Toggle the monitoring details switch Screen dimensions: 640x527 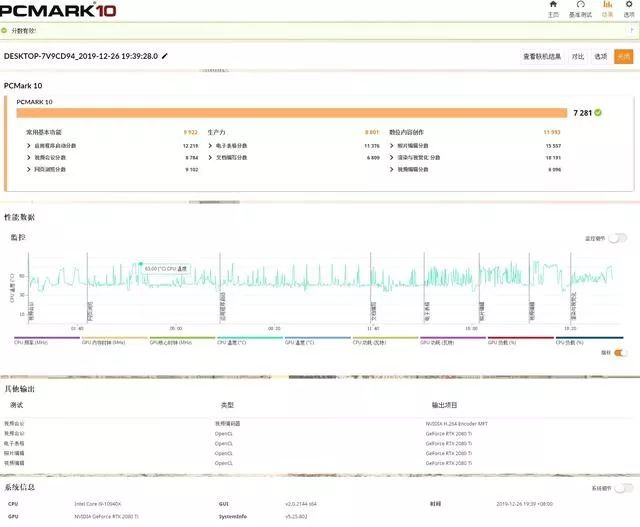click(618, 238)
